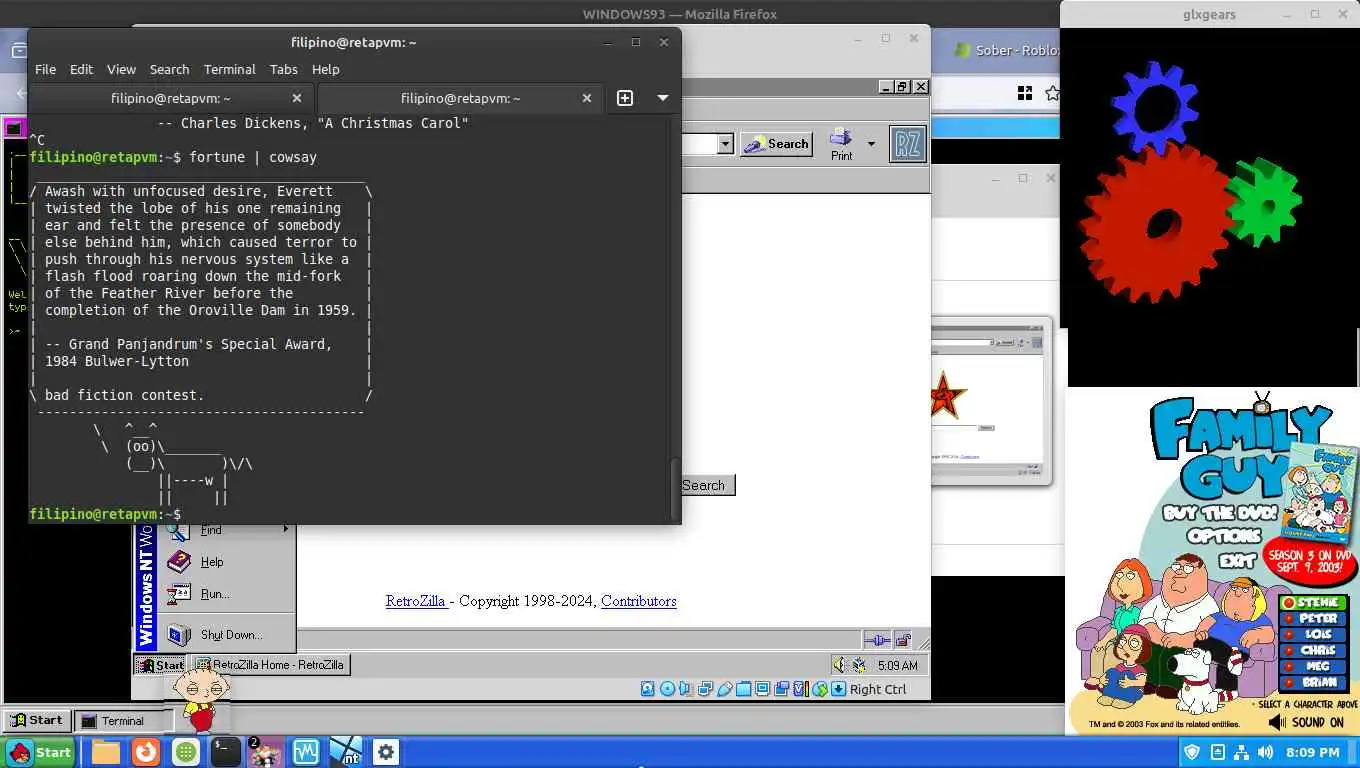The height and width of the screenshot is (768, 1360).
Task: Close the second terminal tab
Action: [x=587, y=98]
